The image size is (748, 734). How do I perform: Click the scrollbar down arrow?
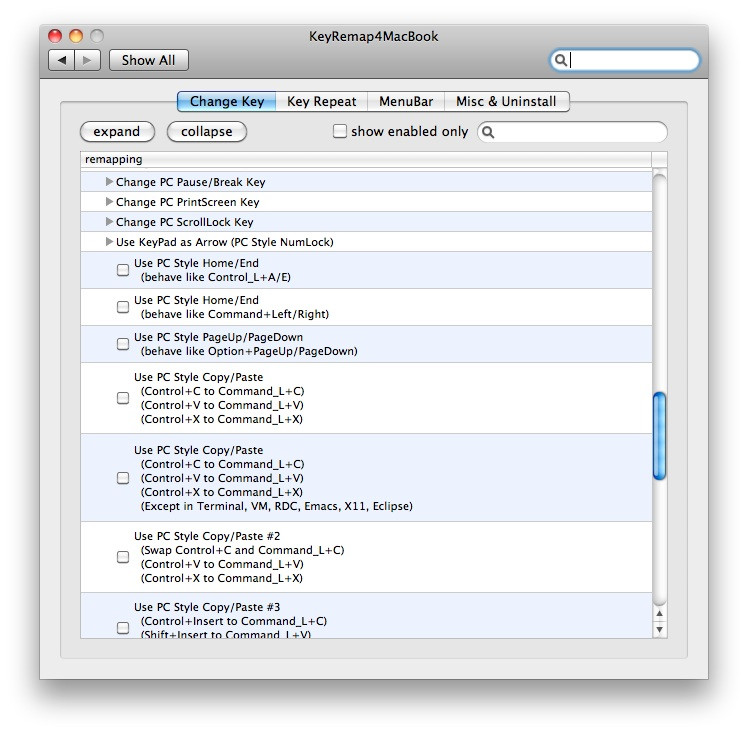pos(659,630)
